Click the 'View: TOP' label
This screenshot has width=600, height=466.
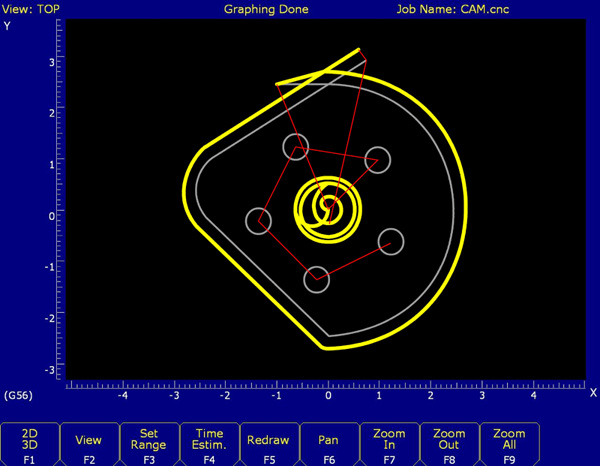(x=31, y=9)
